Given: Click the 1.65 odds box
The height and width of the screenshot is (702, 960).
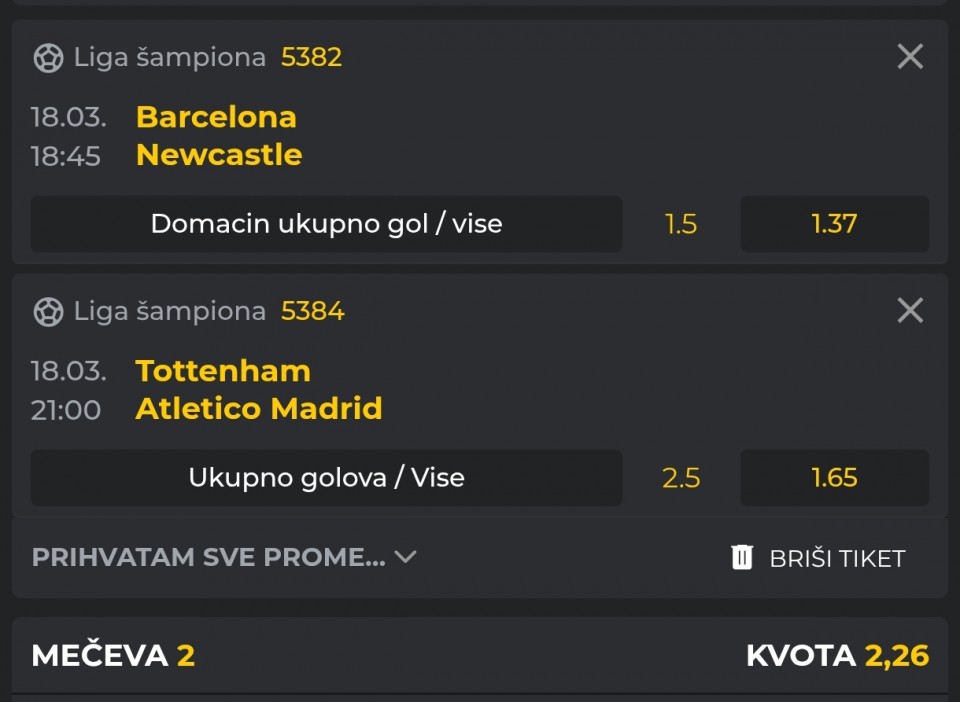Looking at the screenshot, I should [834, 478].
